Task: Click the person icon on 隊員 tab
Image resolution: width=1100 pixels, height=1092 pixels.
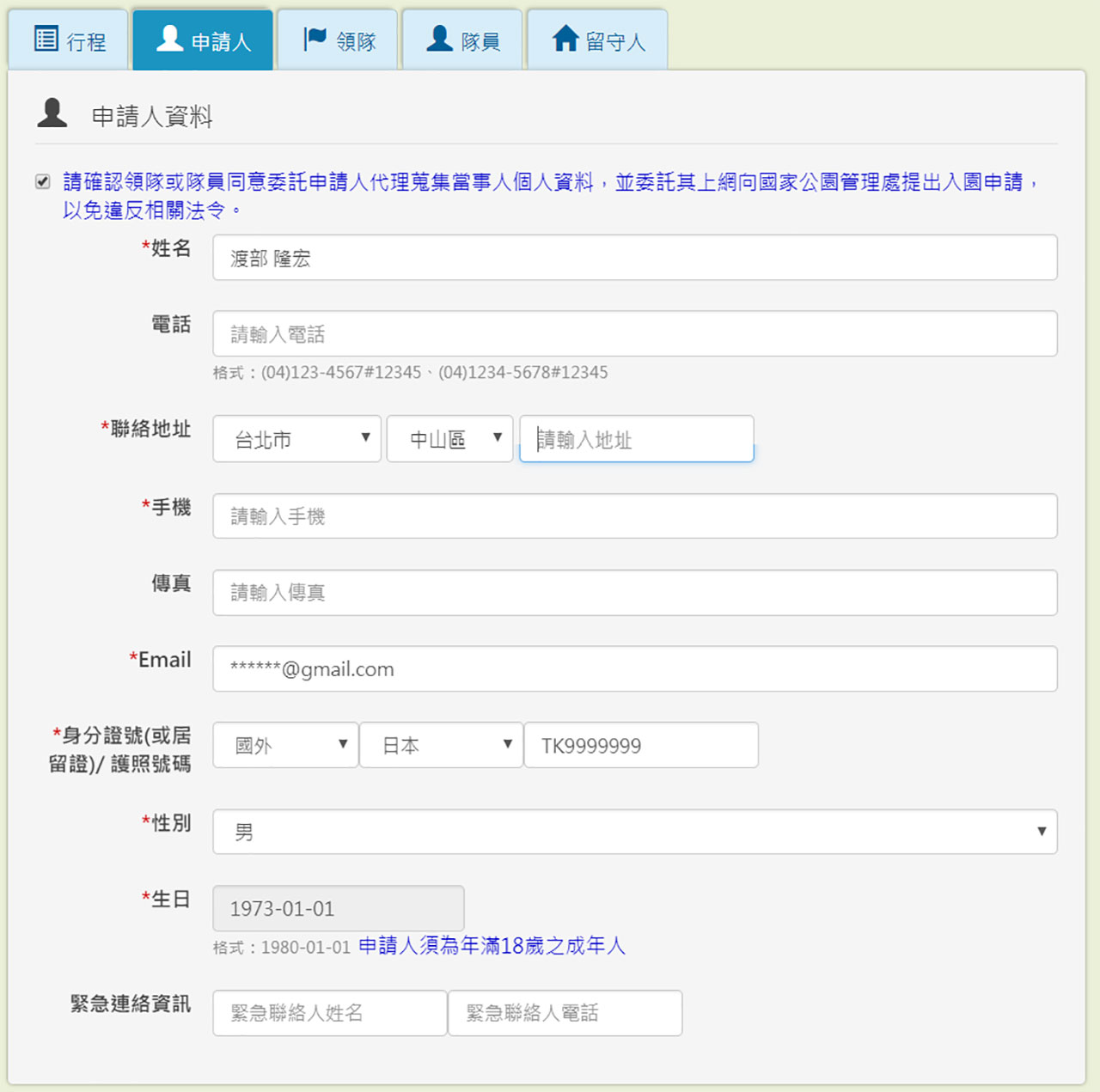Action: click(439, 39)
